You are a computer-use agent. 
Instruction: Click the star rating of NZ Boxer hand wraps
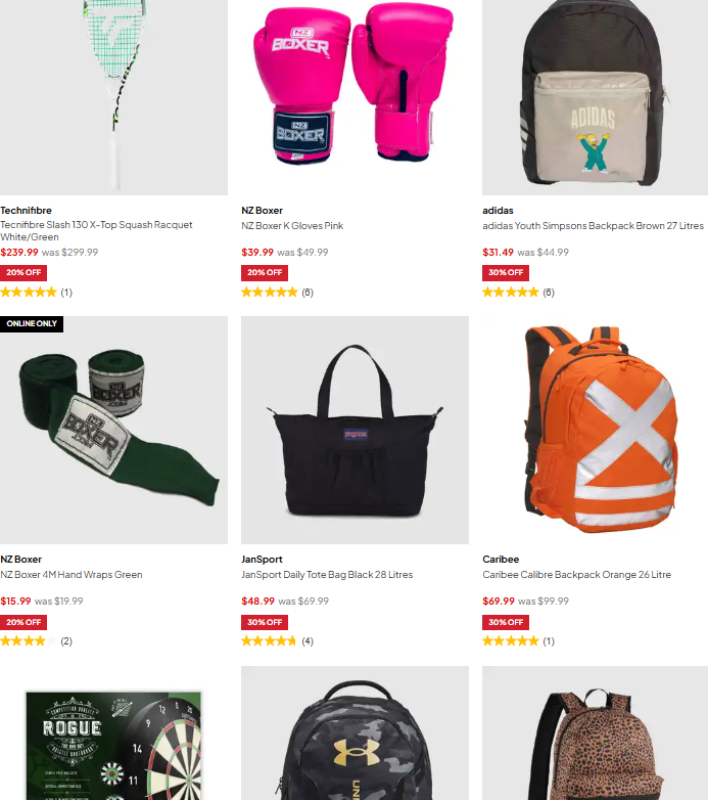tap(28, 641)
